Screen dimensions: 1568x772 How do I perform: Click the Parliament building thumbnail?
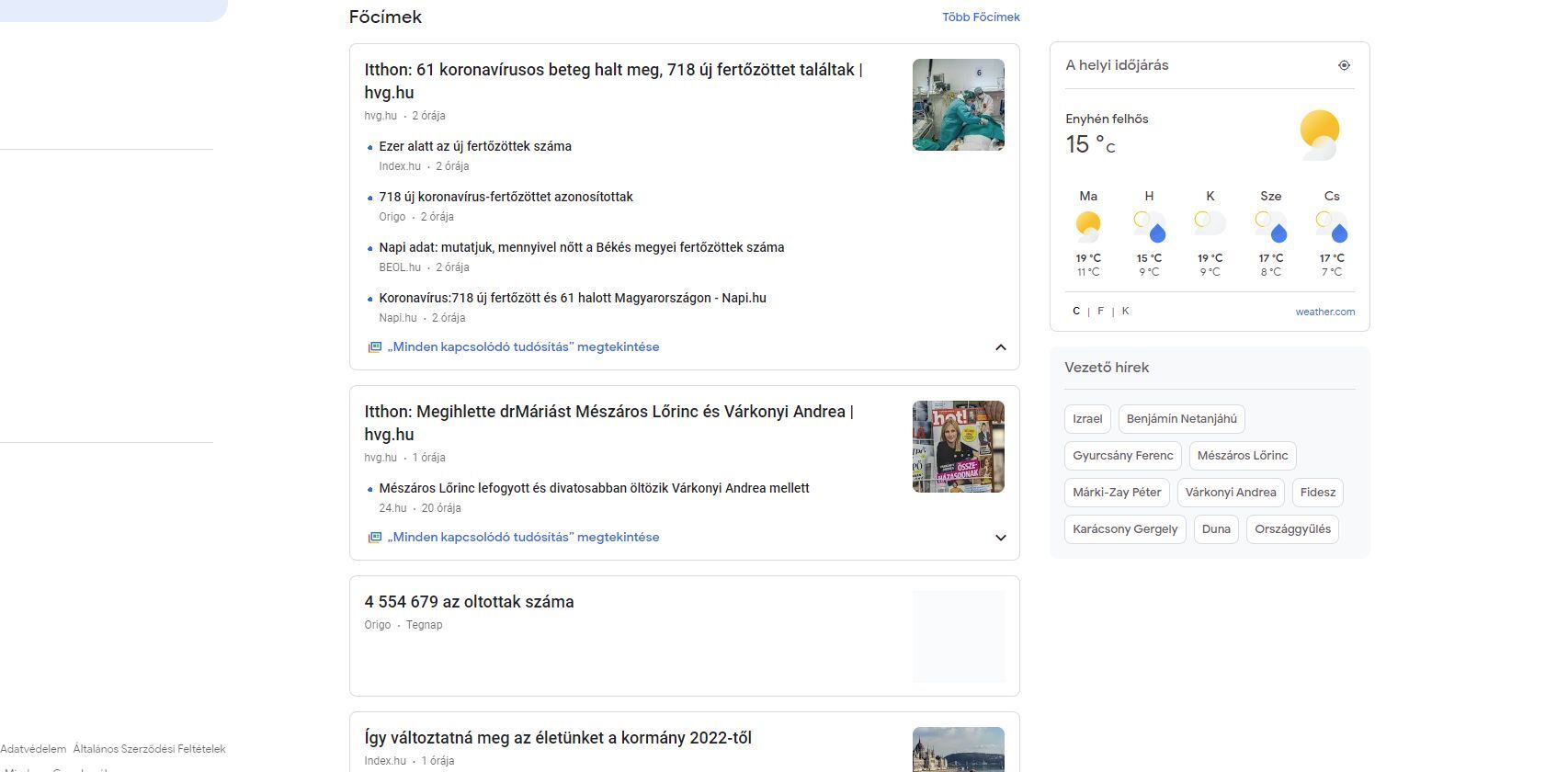pyautogui.click(x=958, y=750)
